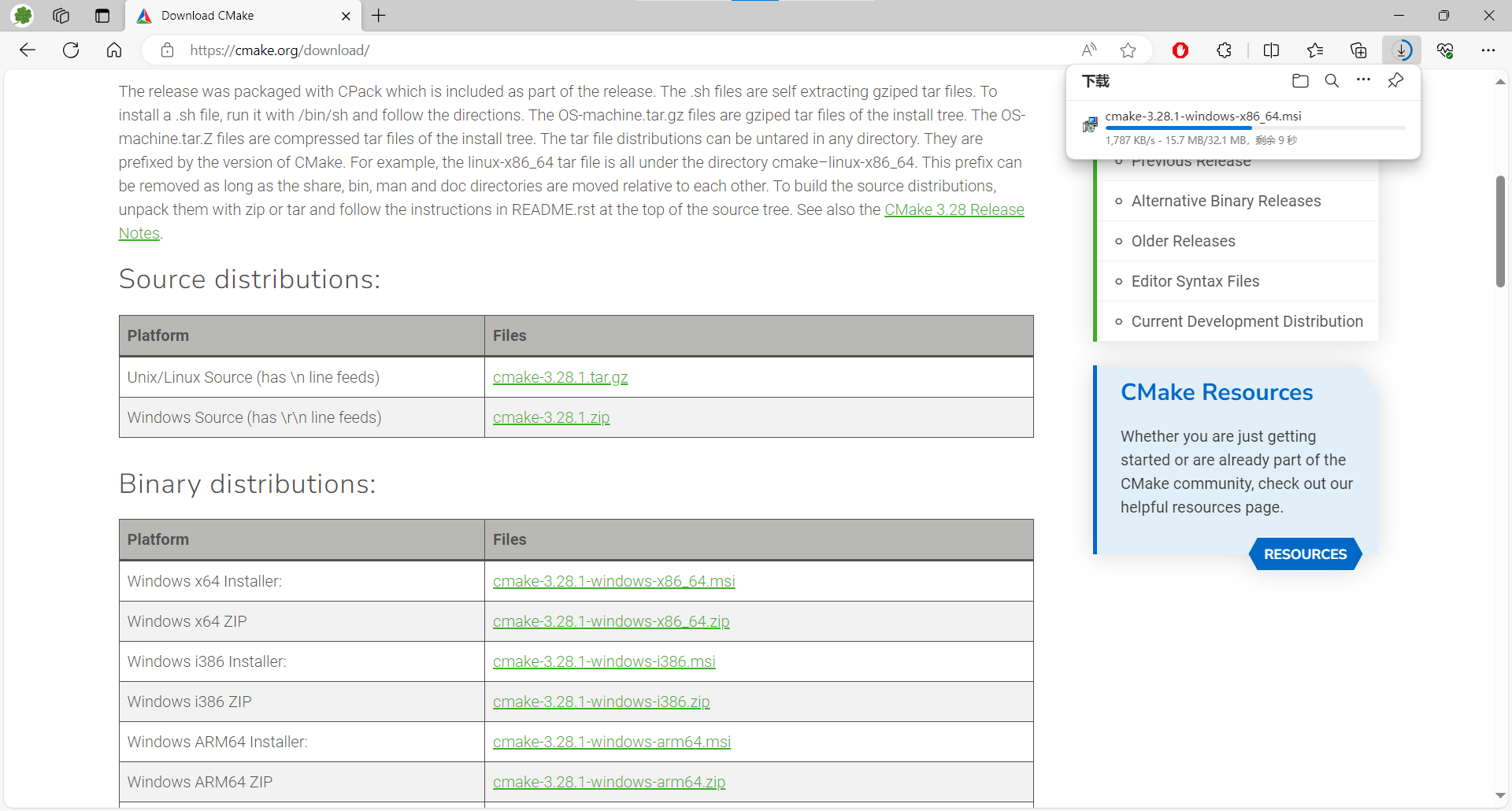
Task: Open the tab actions menu button
Action: coord(102,16)
